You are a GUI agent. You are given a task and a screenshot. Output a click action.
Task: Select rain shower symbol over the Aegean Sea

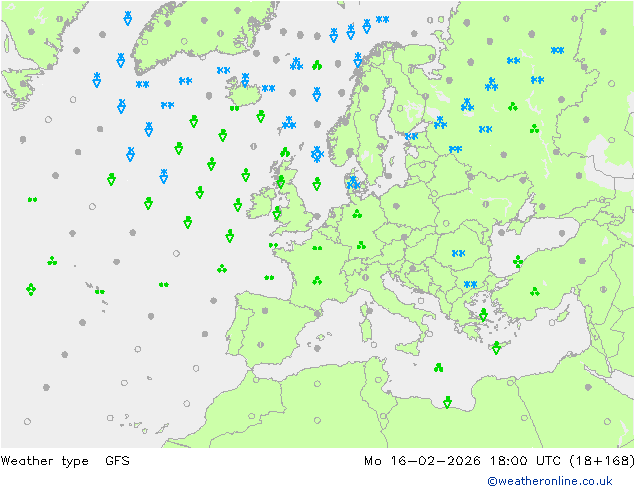483,315
